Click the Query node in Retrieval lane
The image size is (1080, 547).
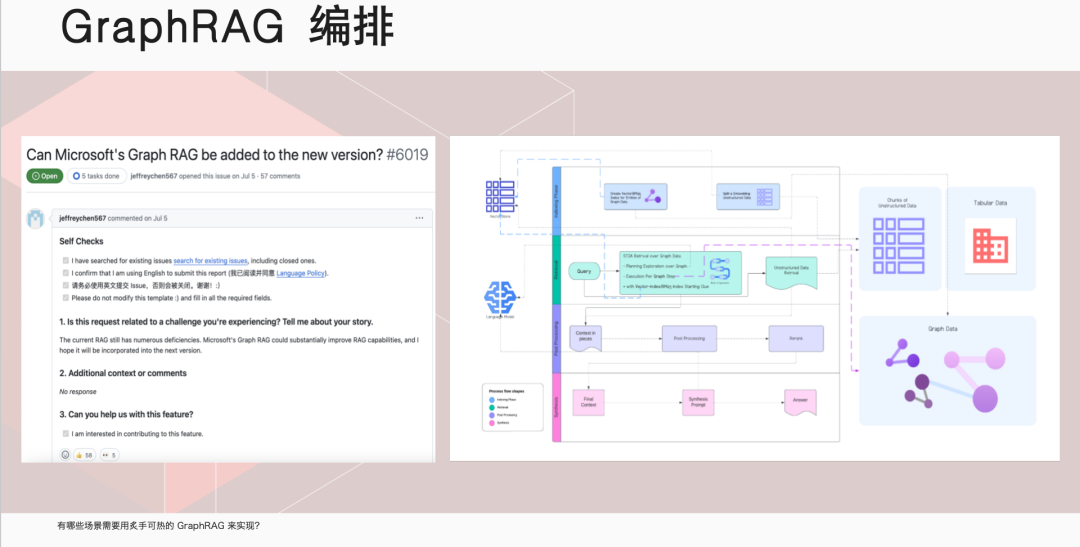(x=584, y=271)
